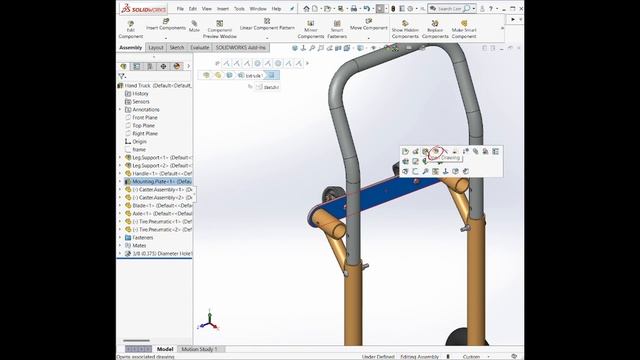Click Linear Component Pattern tool
640x360 pixels.
tap(267, 24)
